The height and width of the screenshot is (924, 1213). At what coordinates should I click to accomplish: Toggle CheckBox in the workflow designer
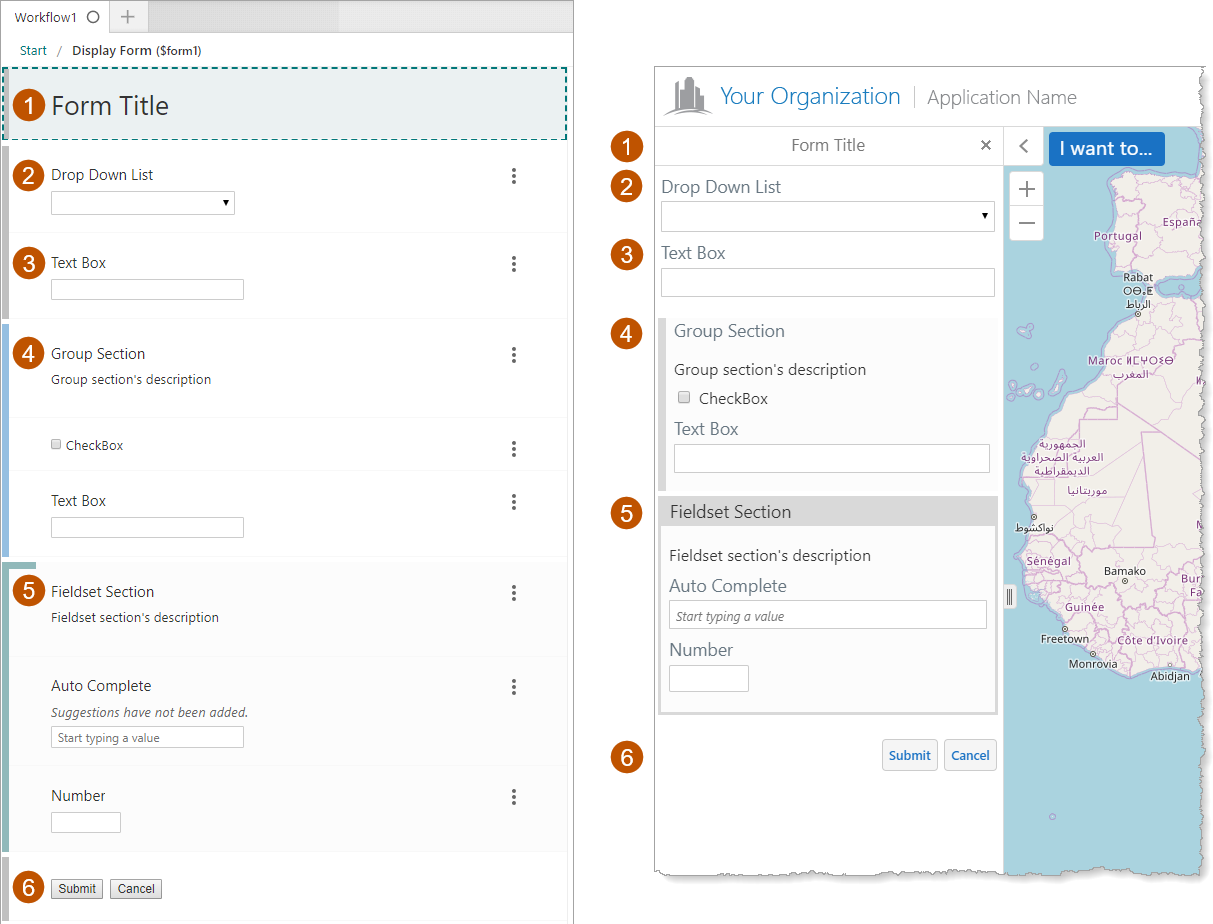coord(56,445)
